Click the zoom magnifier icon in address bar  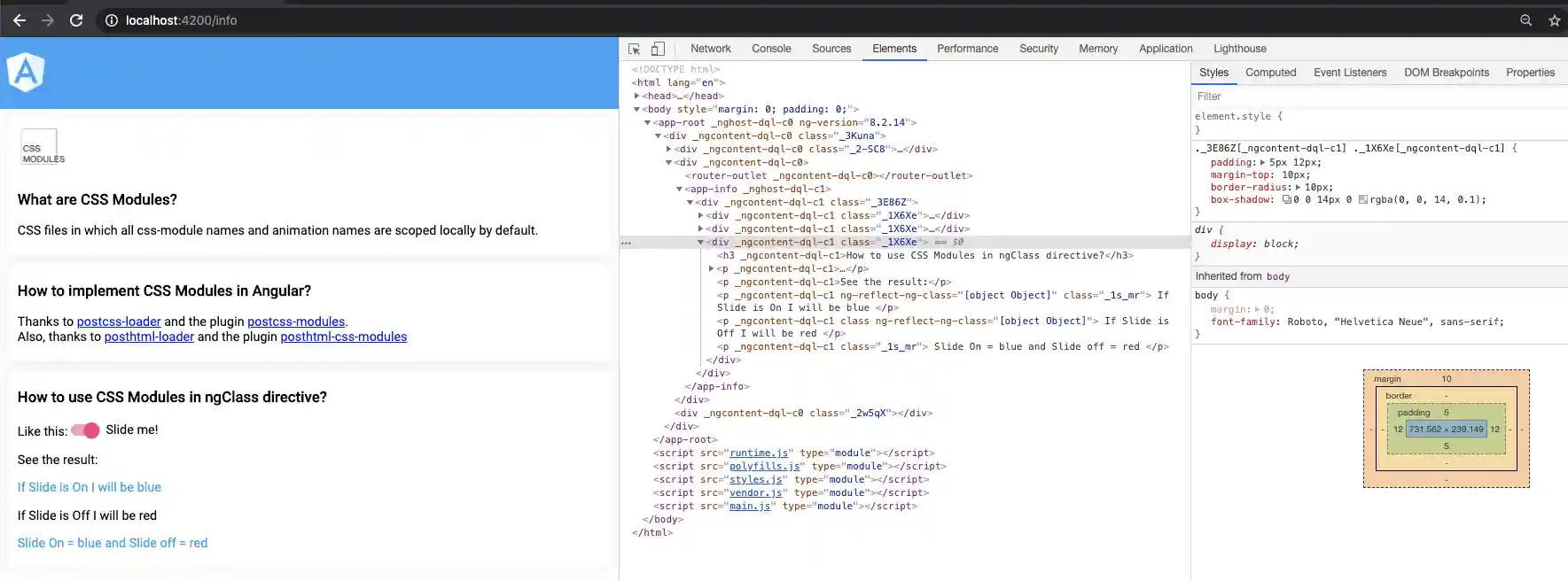click(1525, 20)
